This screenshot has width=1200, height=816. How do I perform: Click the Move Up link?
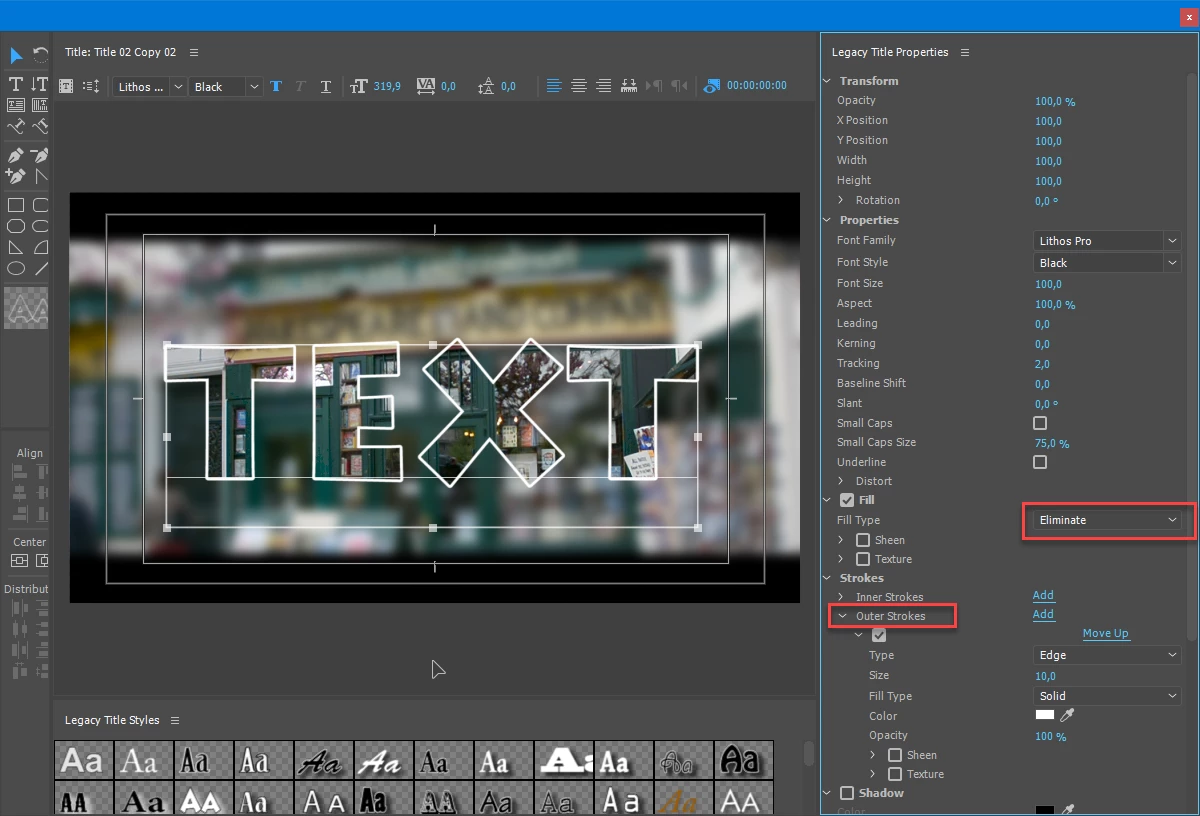pos(1105,633)
